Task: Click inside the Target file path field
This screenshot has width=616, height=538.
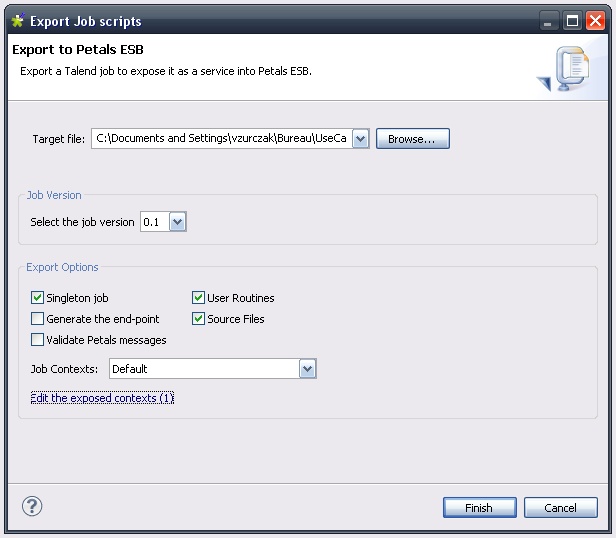Action: (220, 139)
